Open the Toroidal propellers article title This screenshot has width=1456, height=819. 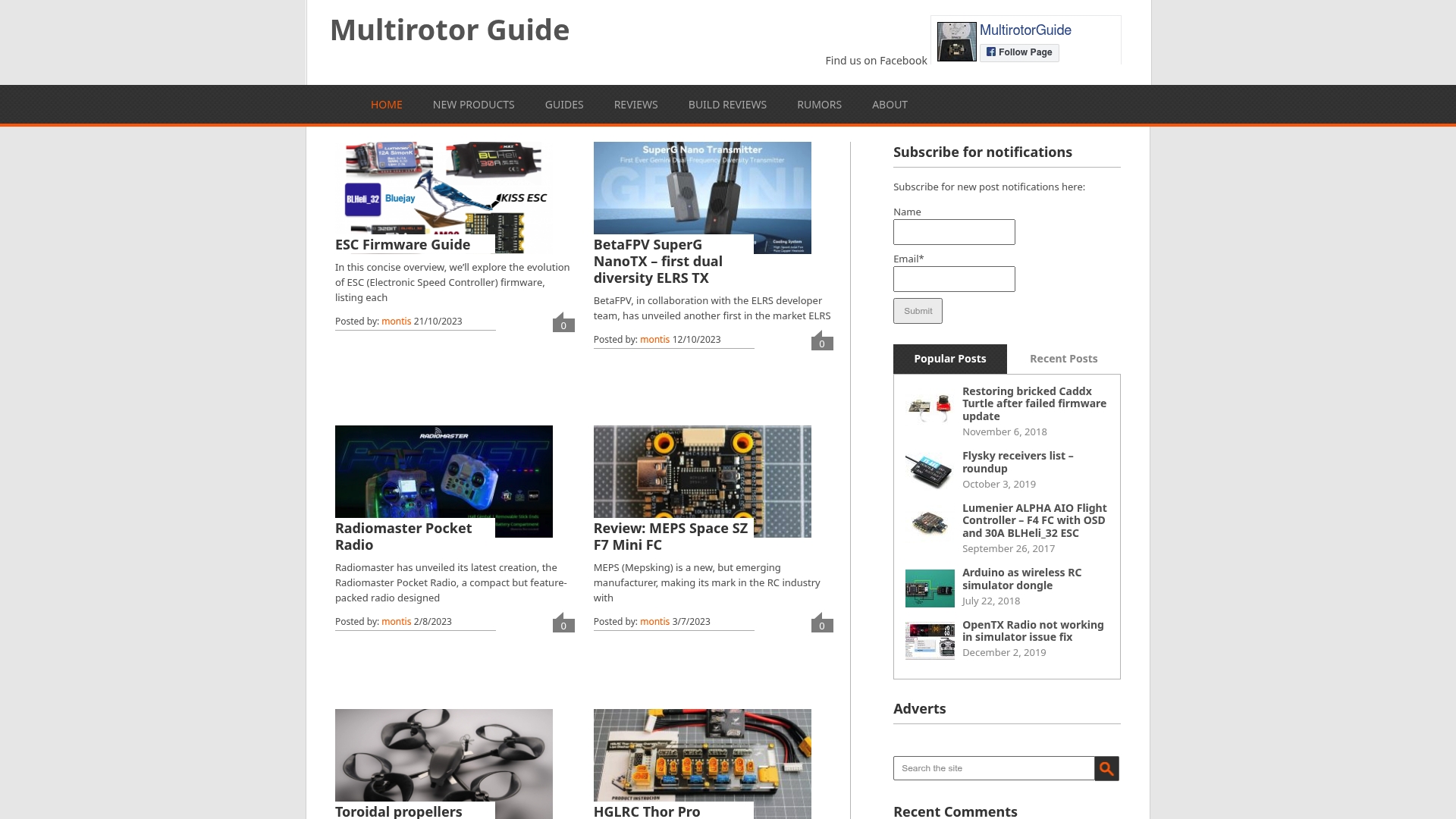pos(399,811)
